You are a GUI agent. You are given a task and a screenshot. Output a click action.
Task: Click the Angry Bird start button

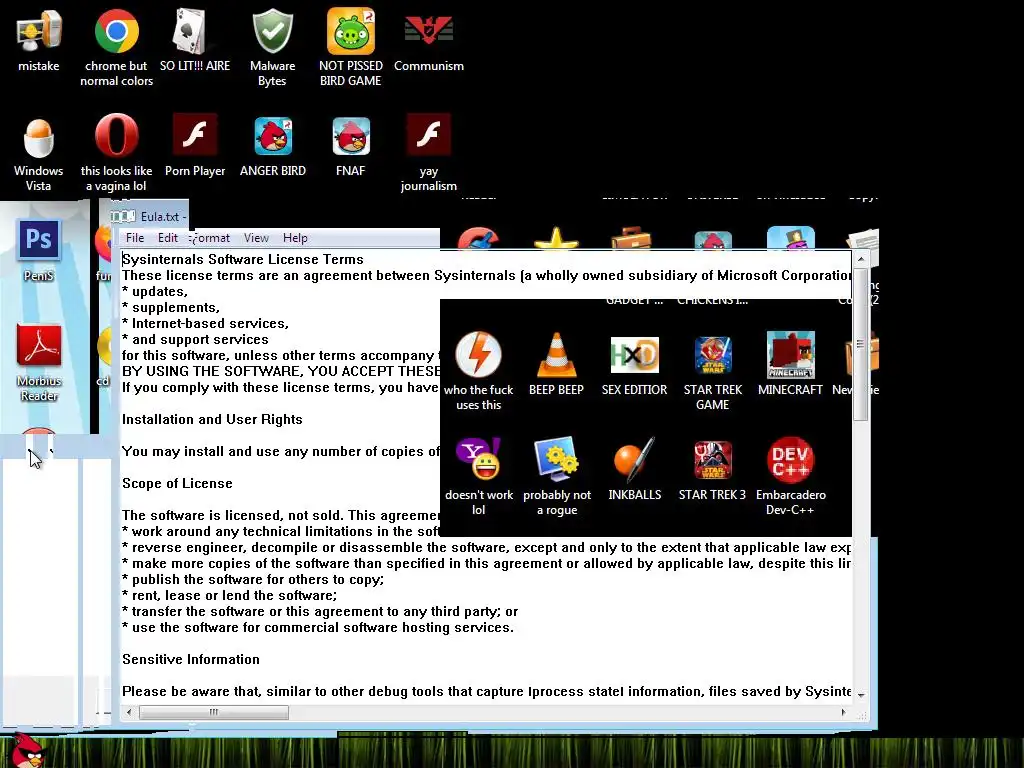coord(26,750)
